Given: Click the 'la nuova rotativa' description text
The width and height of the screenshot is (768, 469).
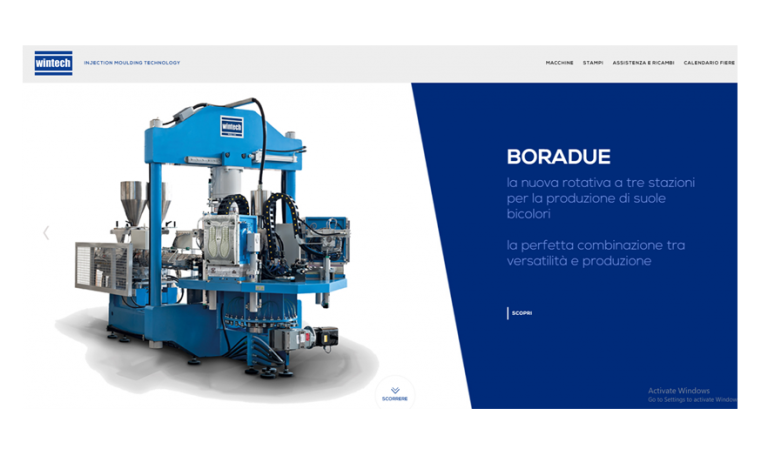Looking at the screenshot, I should pos(600,198).
